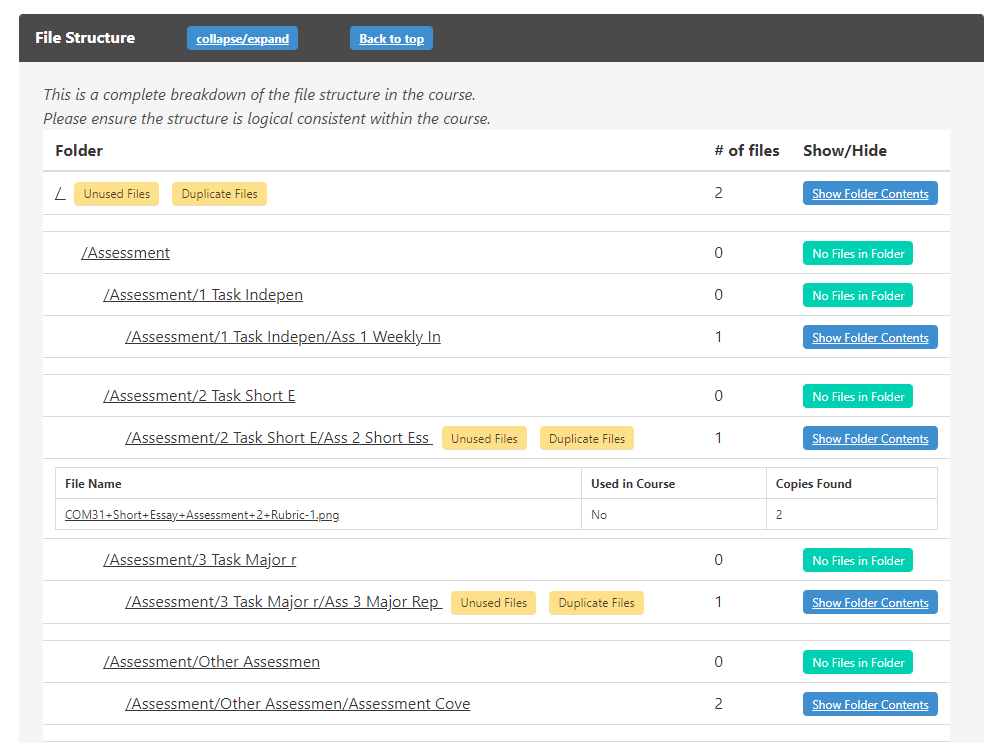This screenshot has height=743, width=1000.
Task: Click Unused Files badge on Ass 3 Major Rep
Action: (x=494, y=603)
